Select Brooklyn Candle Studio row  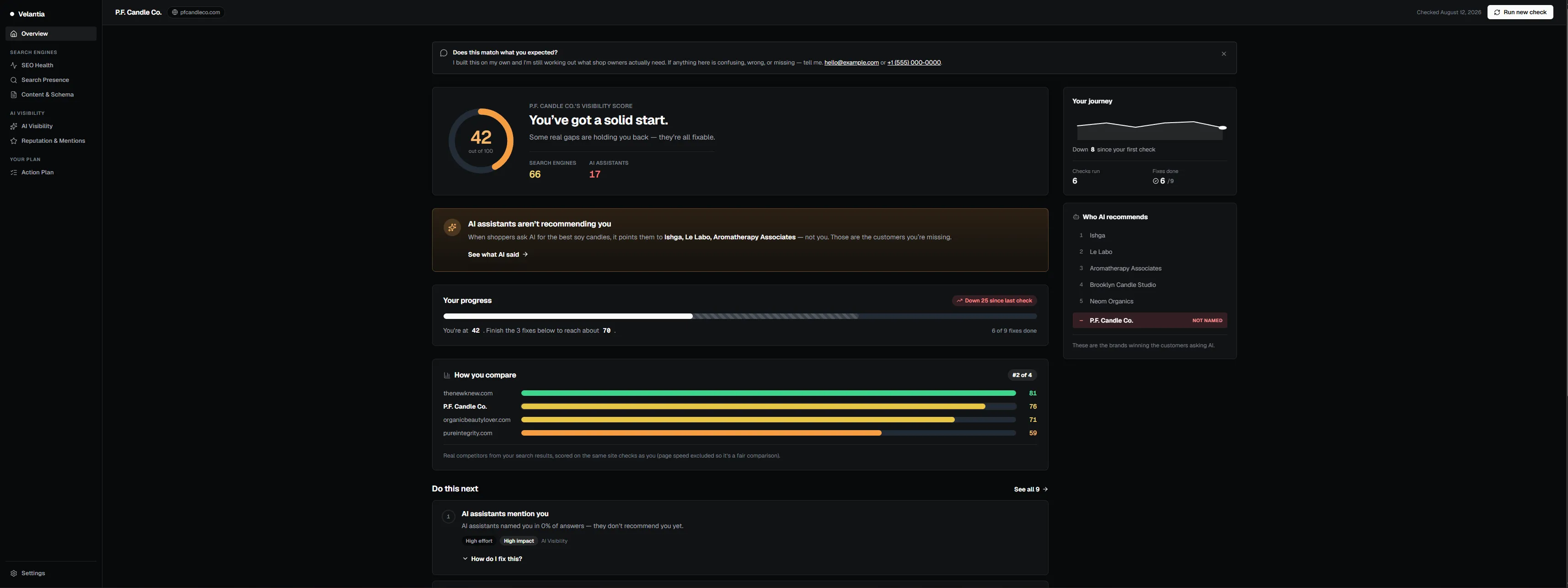click(x=1149, y=285)
